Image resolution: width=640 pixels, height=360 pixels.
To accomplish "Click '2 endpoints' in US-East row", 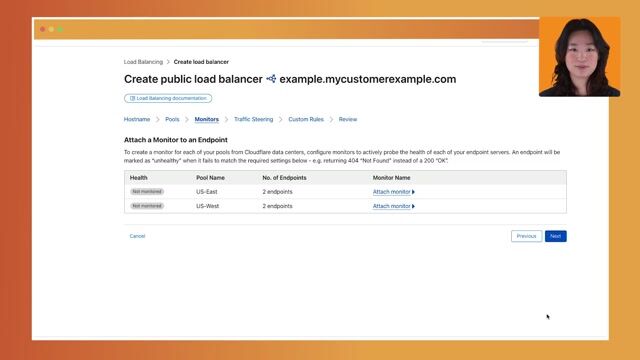I will coord(277,192).
